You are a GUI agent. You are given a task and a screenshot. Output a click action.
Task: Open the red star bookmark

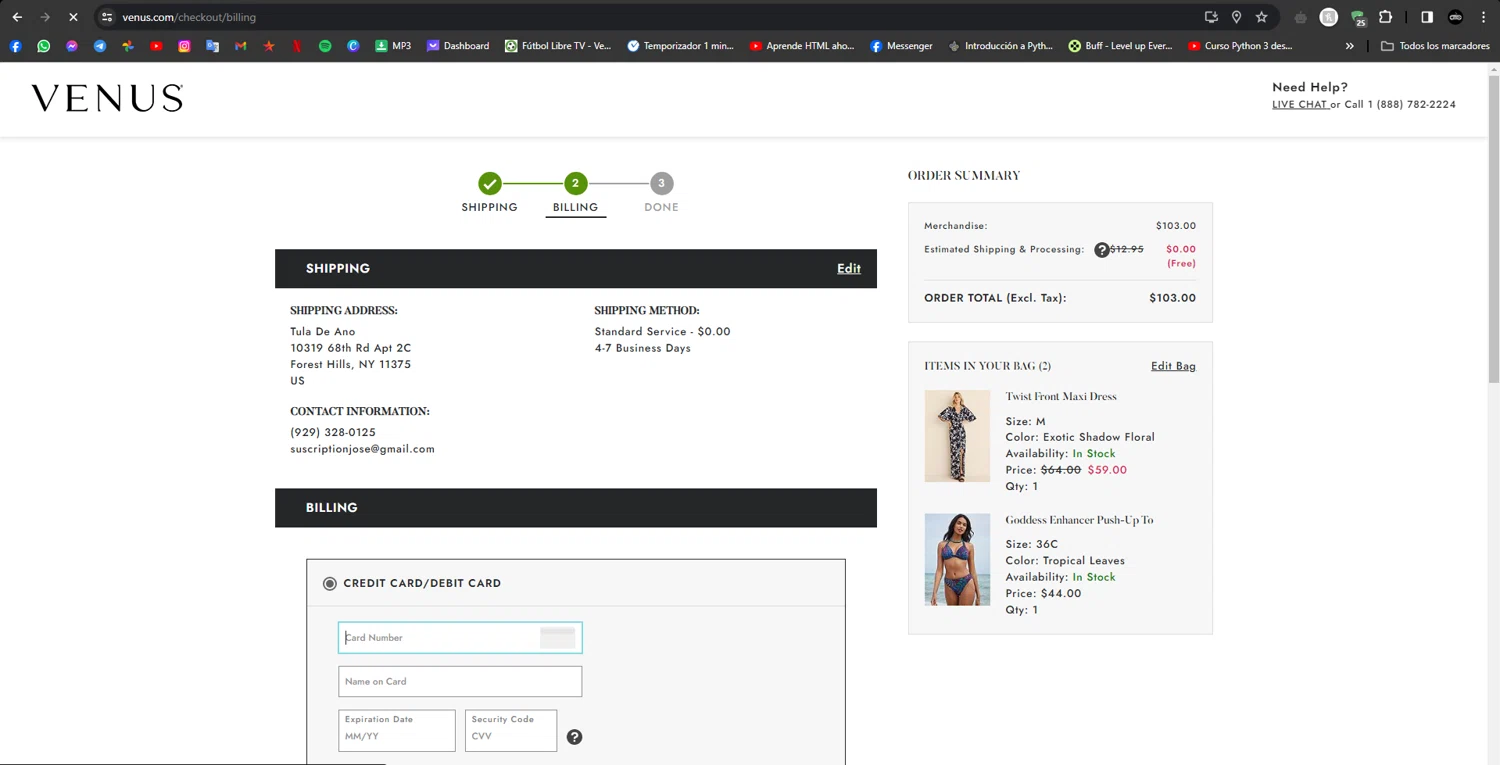pos(269,46)
